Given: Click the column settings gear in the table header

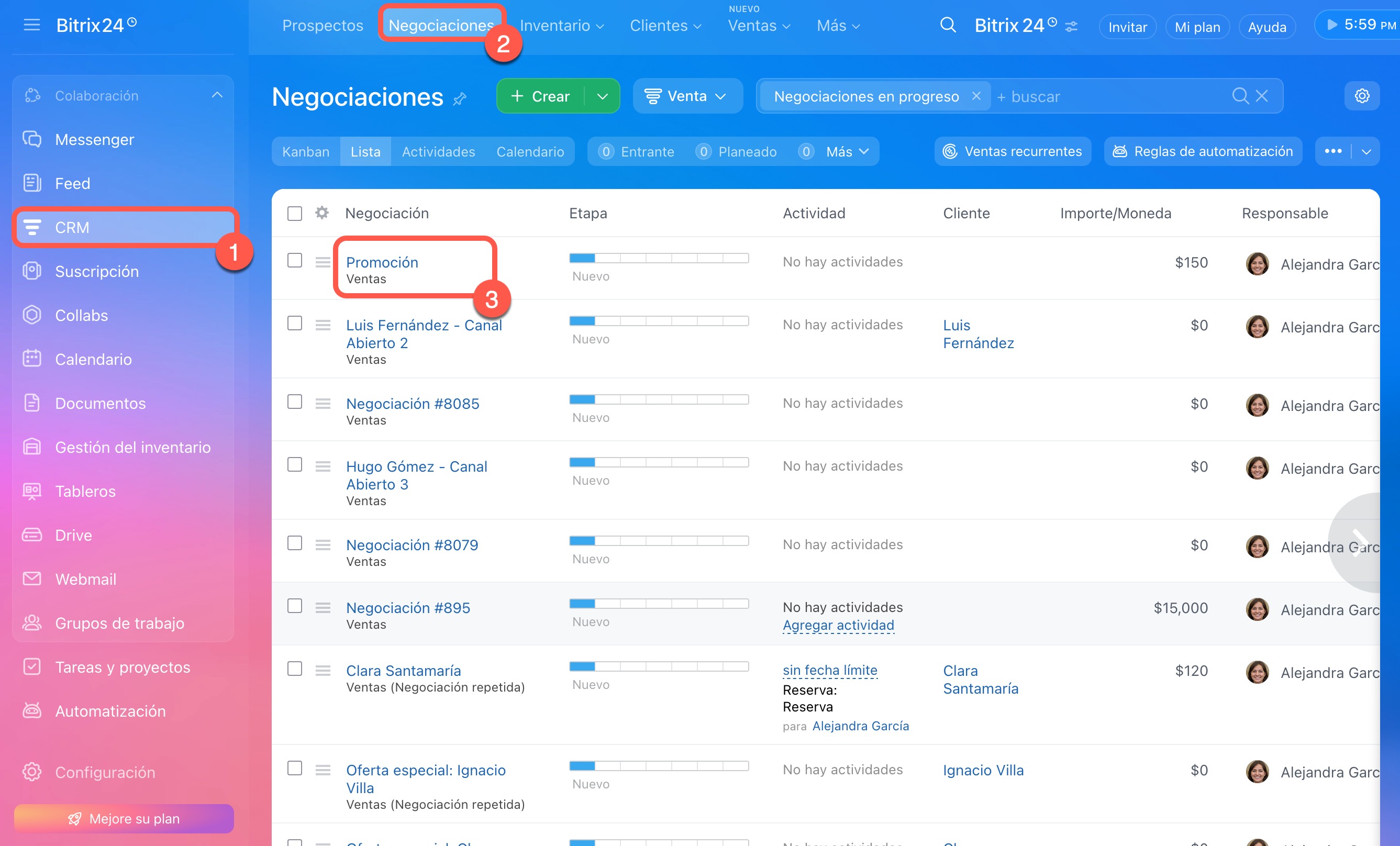Looking at the screenshot, I should pos(322,213).
